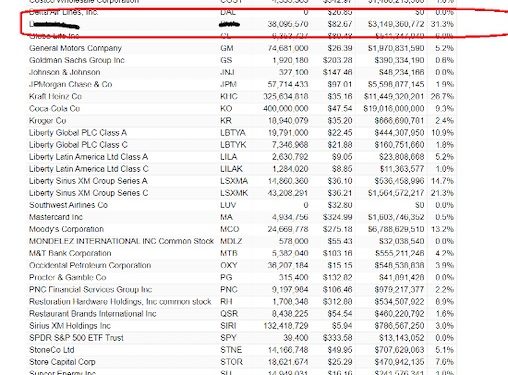Click the Kroger Co price cell $35.20

click(x=340, y=121)
